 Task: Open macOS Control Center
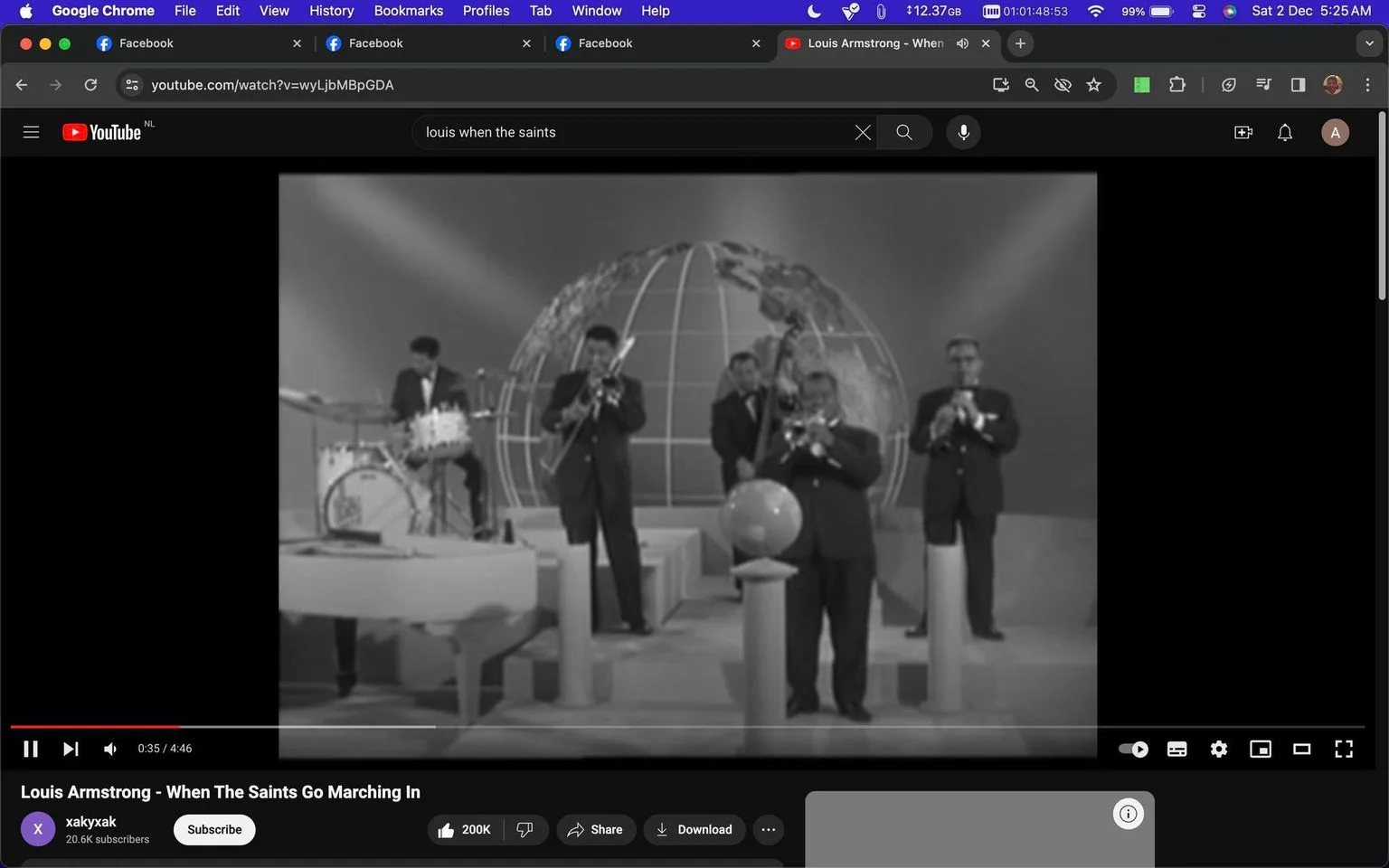click(1198, 11)
